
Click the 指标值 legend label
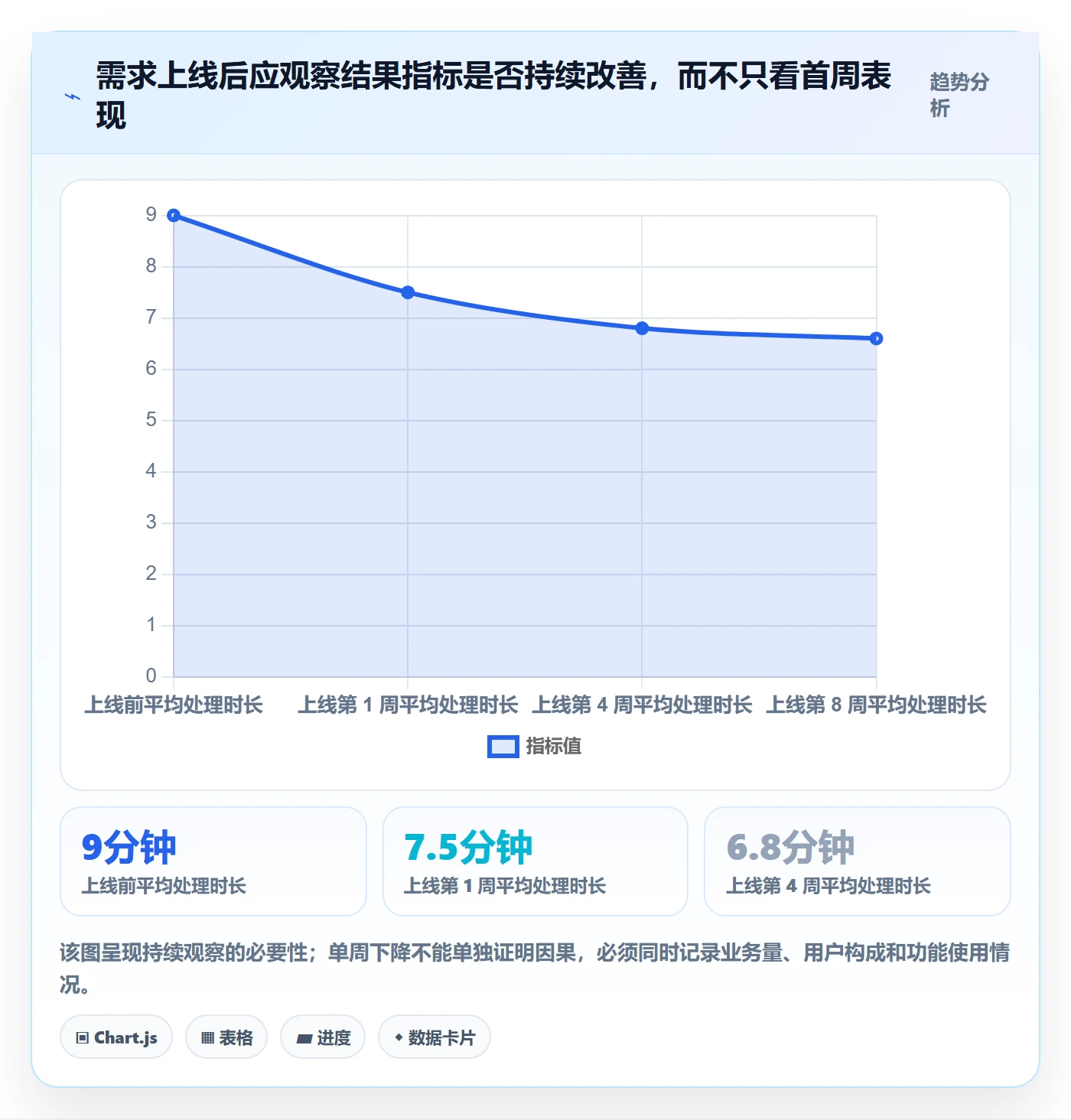[x=554, y=746]
